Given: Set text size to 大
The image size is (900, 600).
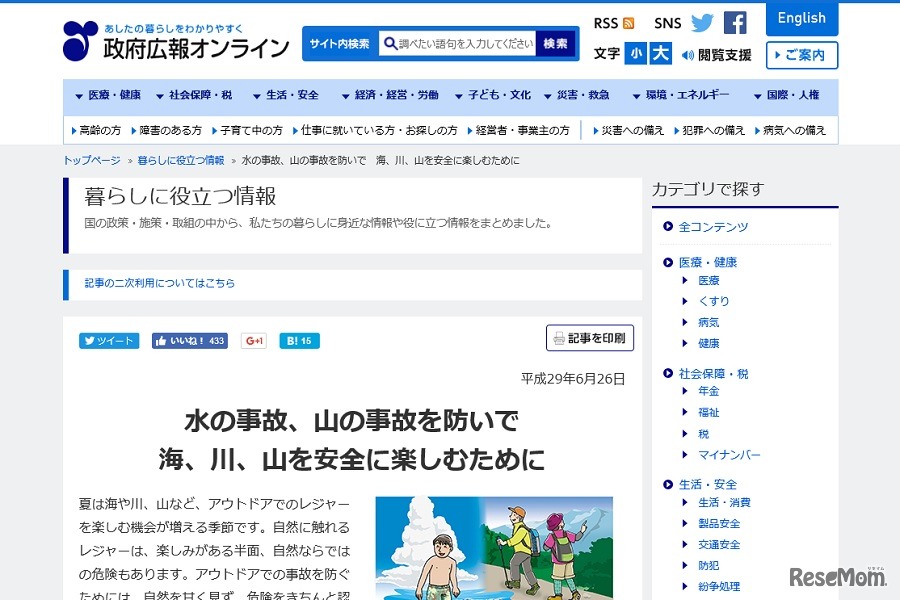Looking at the screenshot, I should [x=660, y=54].
